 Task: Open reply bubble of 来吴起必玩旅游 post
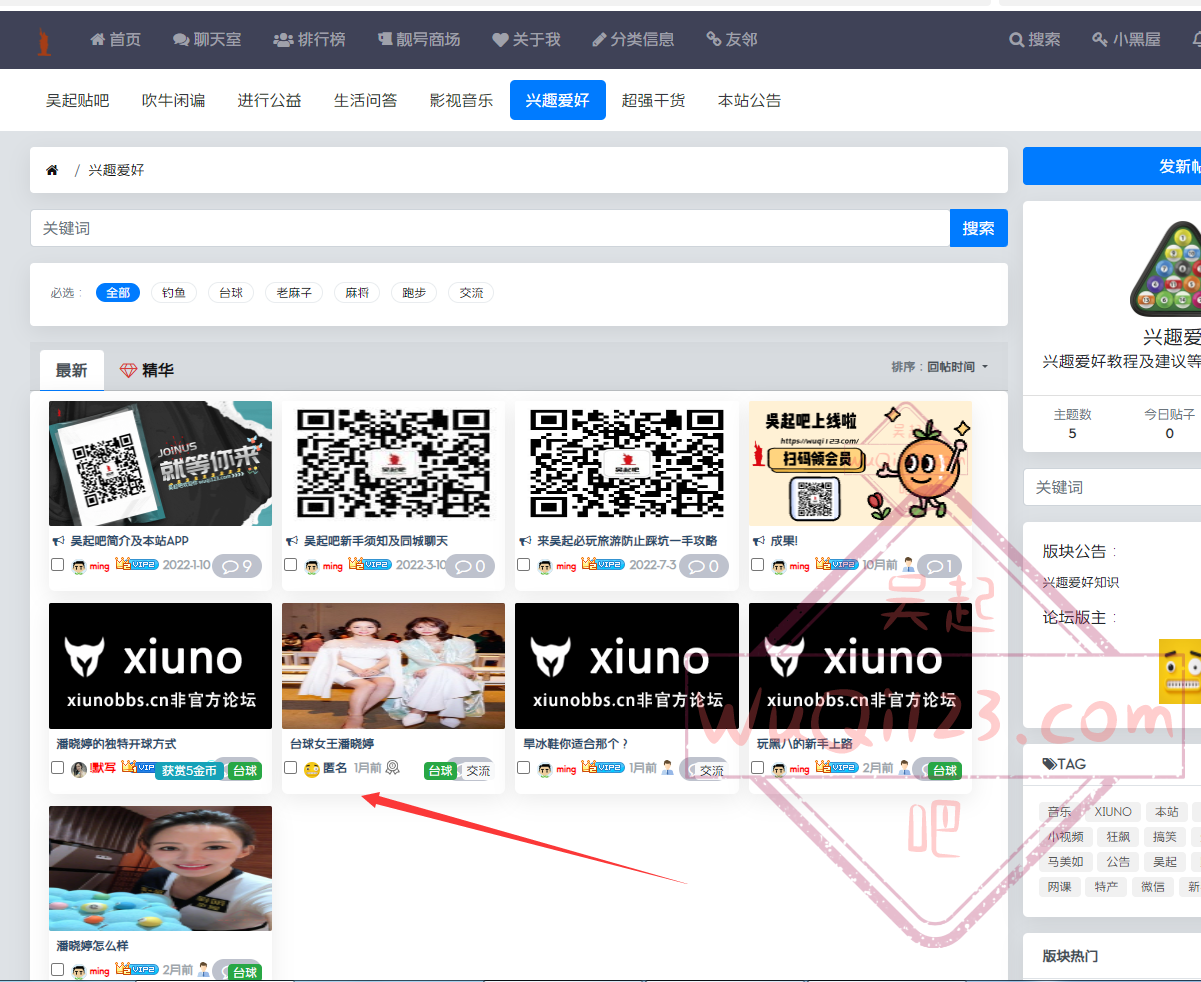703,566
